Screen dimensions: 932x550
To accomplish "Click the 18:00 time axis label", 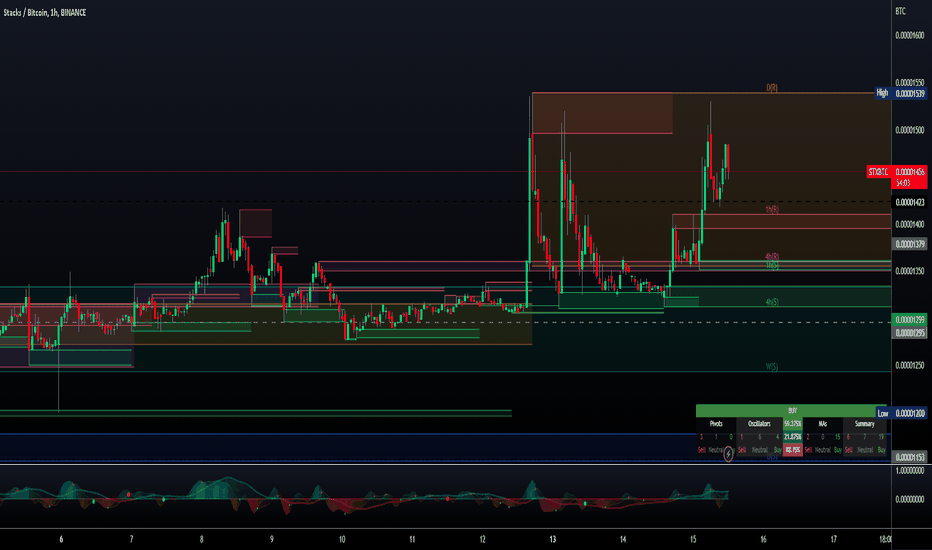I will pos(885,540).
